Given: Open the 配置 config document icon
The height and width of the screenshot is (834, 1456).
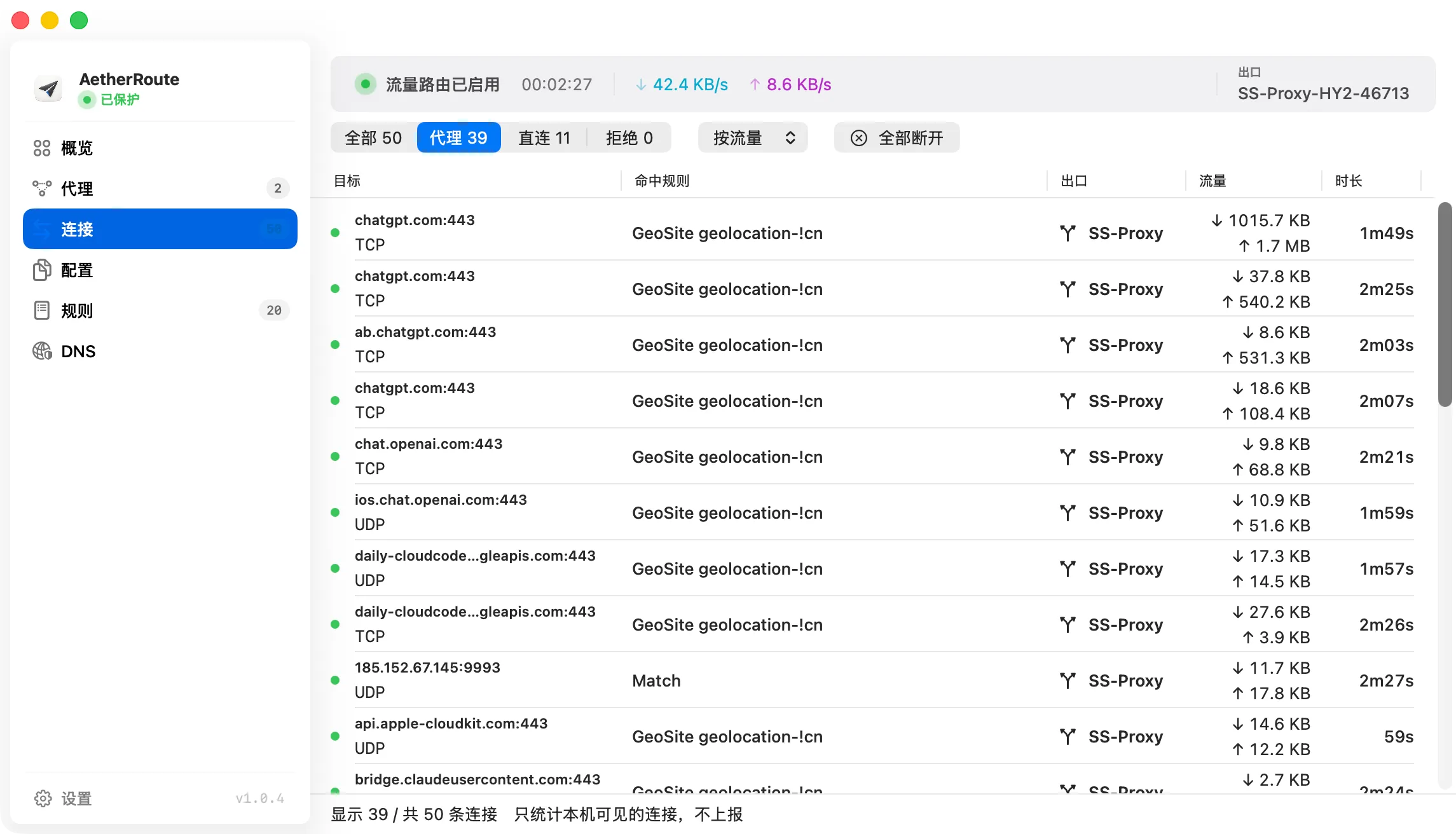Looking at the screenshot, I should (x=42, y=270).
